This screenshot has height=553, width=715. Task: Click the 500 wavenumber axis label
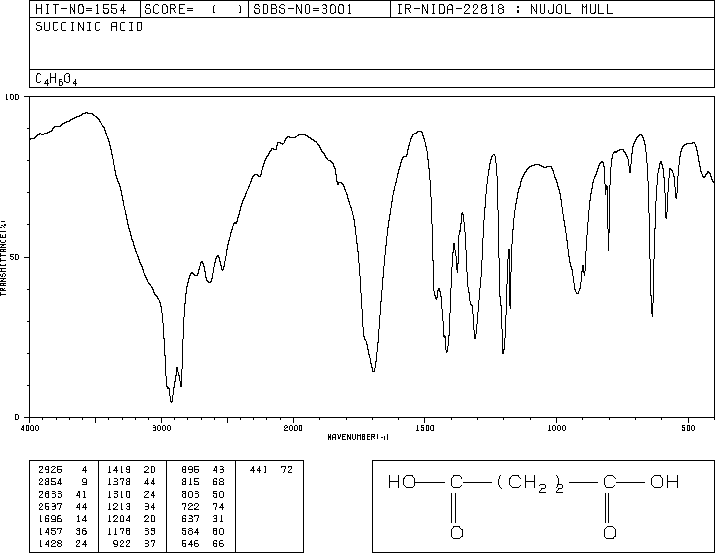pyautogui.click(x=689, y=428)
